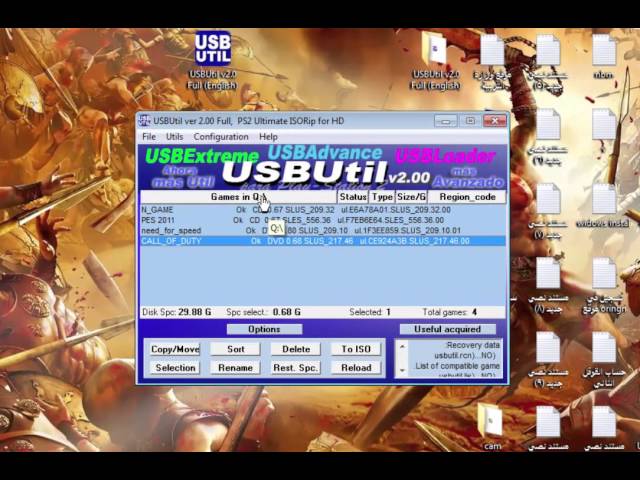Viewport: 640px width, 480px height.
Task: Click region code ul.E6A78A01.SLUS_209.32.00
Action: click(396, 210)
